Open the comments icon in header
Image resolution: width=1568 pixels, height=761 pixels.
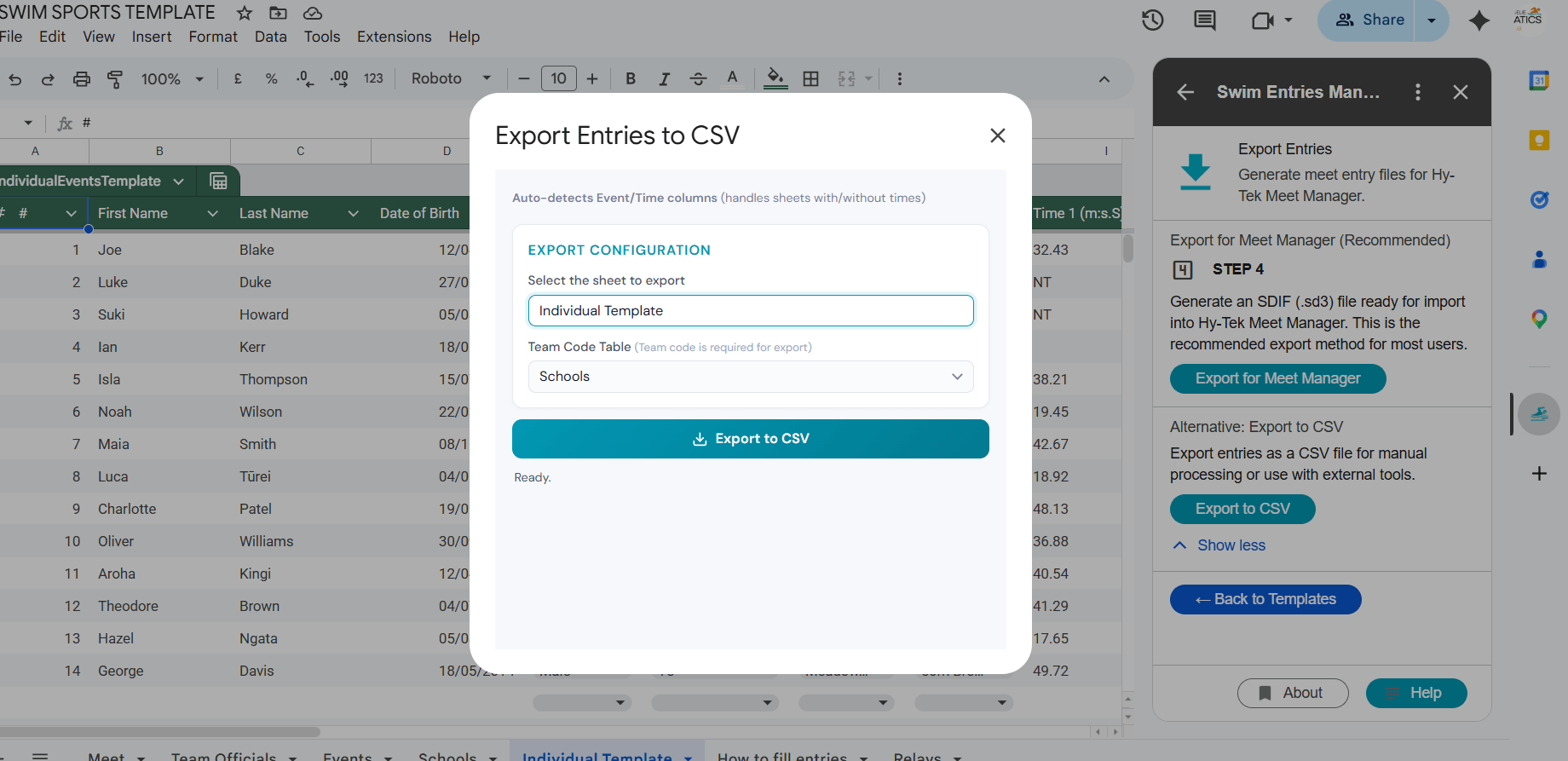[1204, 20]
